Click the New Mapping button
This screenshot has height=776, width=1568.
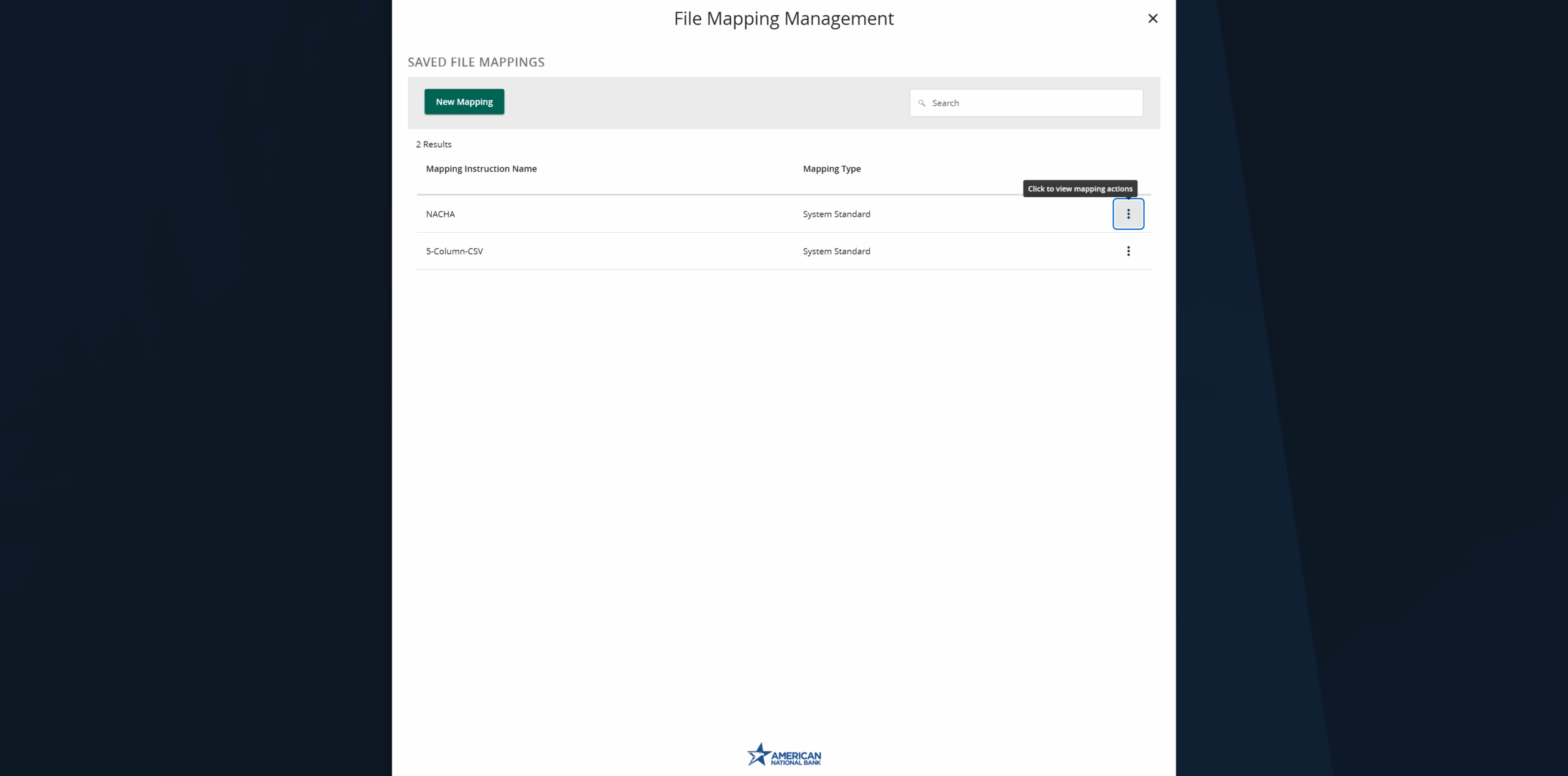point(464,102)
